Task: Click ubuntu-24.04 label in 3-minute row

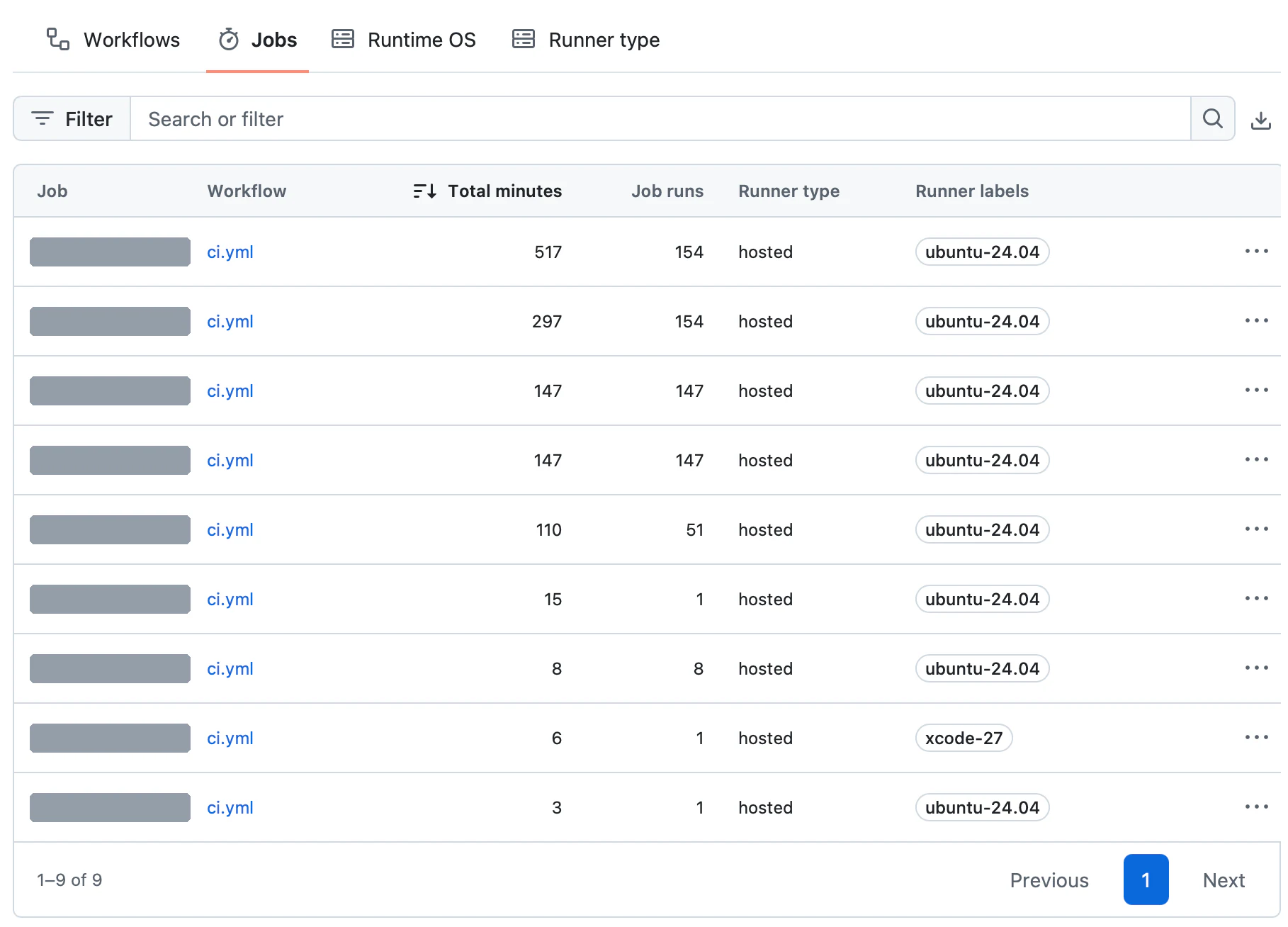Action: (982, 807)
